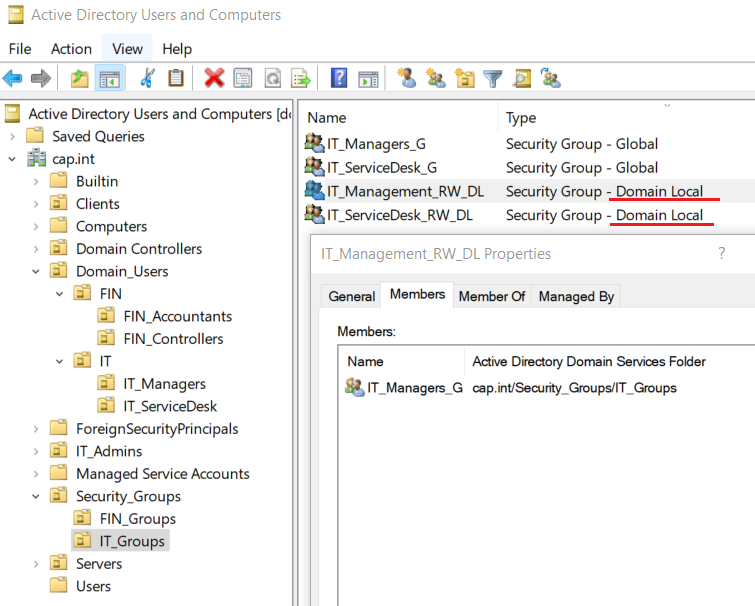755x606 pixels.
Task: Select IT_Groups in the tree
Action: tap(131, 541)
